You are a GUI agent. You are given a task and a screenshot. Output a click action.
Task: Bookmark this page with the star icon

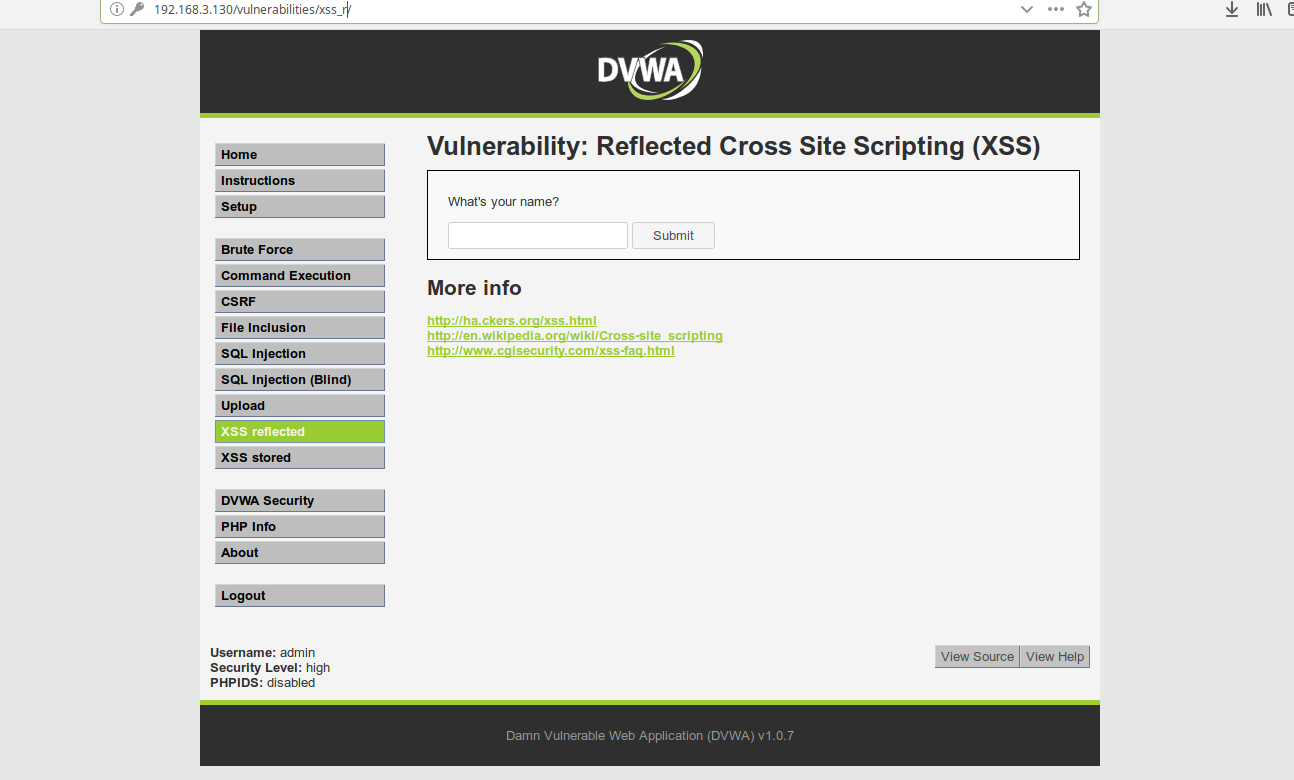(1084, 9)
